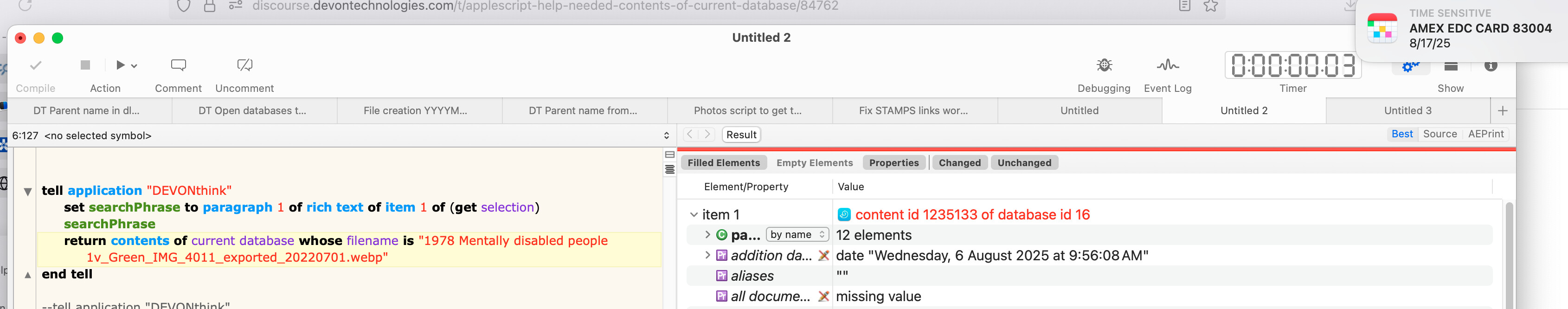Click the Uncomment toolbar icon
Screen dimensions: 1568x309
coord(244,65)
